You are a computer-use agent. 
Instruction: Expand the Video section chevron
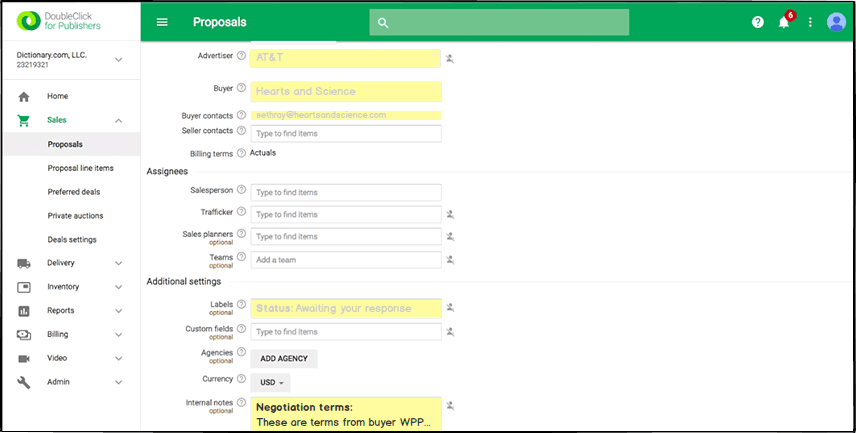pos(118,359)
